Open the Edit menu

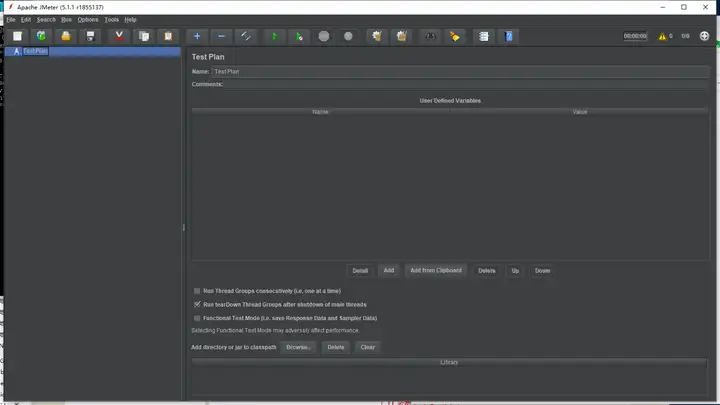pos(26,20)
